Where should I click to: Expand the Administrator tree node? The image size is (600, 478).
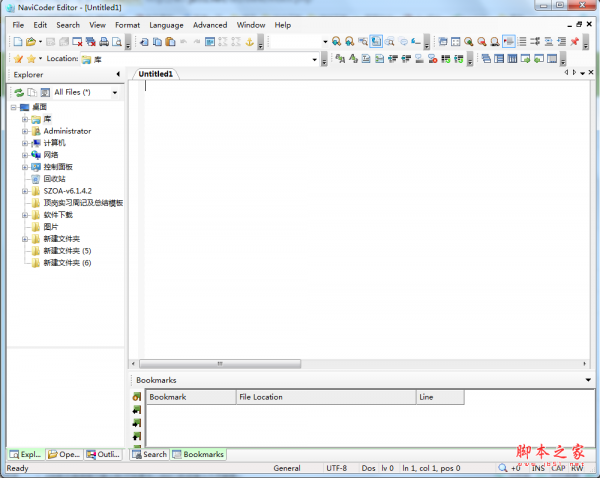pyautogui.click(x=25, y=131)
